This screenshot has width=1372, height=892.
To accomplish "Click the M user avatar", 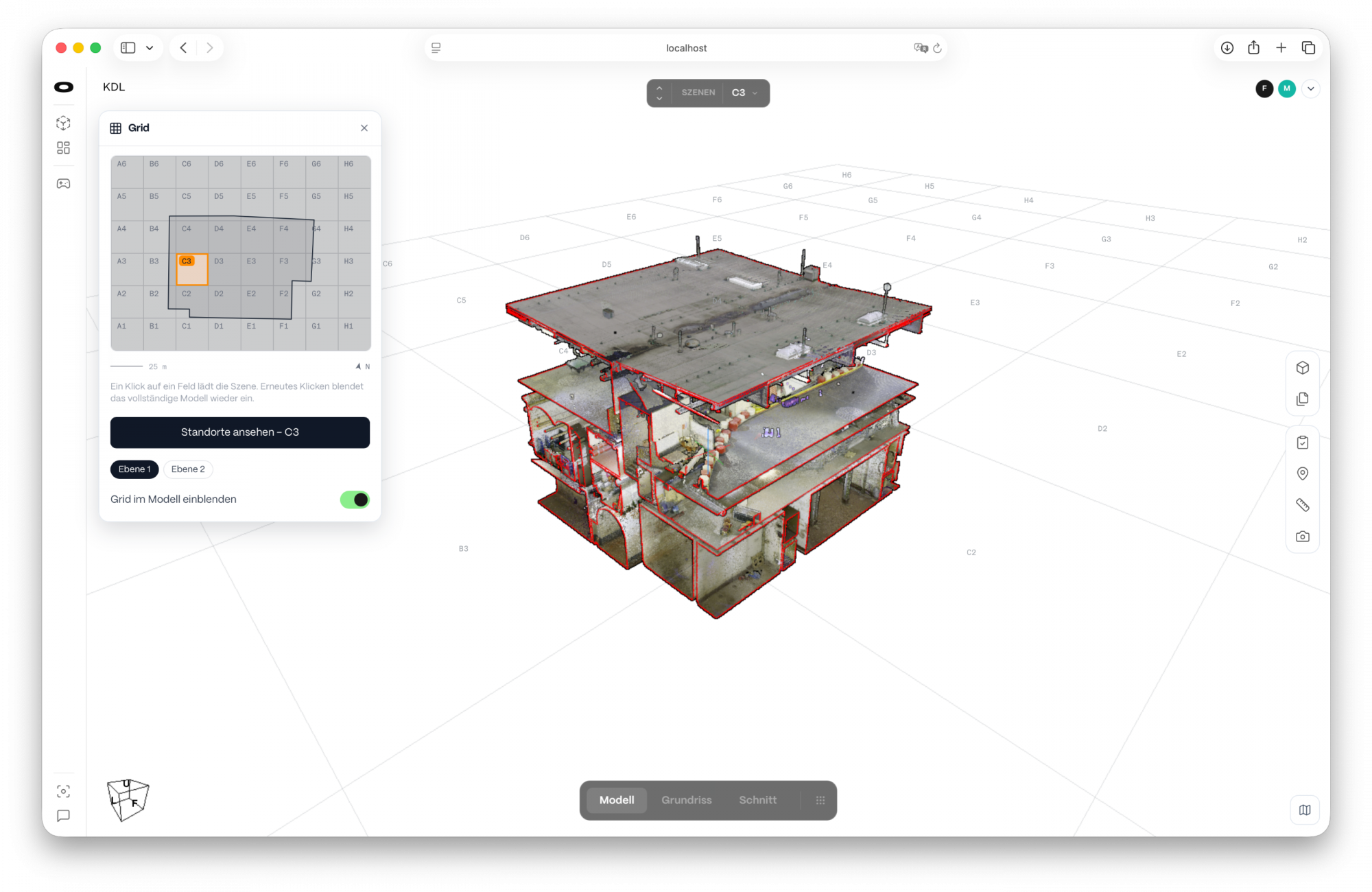I will pyautogui.click(x=1287, y=89).
